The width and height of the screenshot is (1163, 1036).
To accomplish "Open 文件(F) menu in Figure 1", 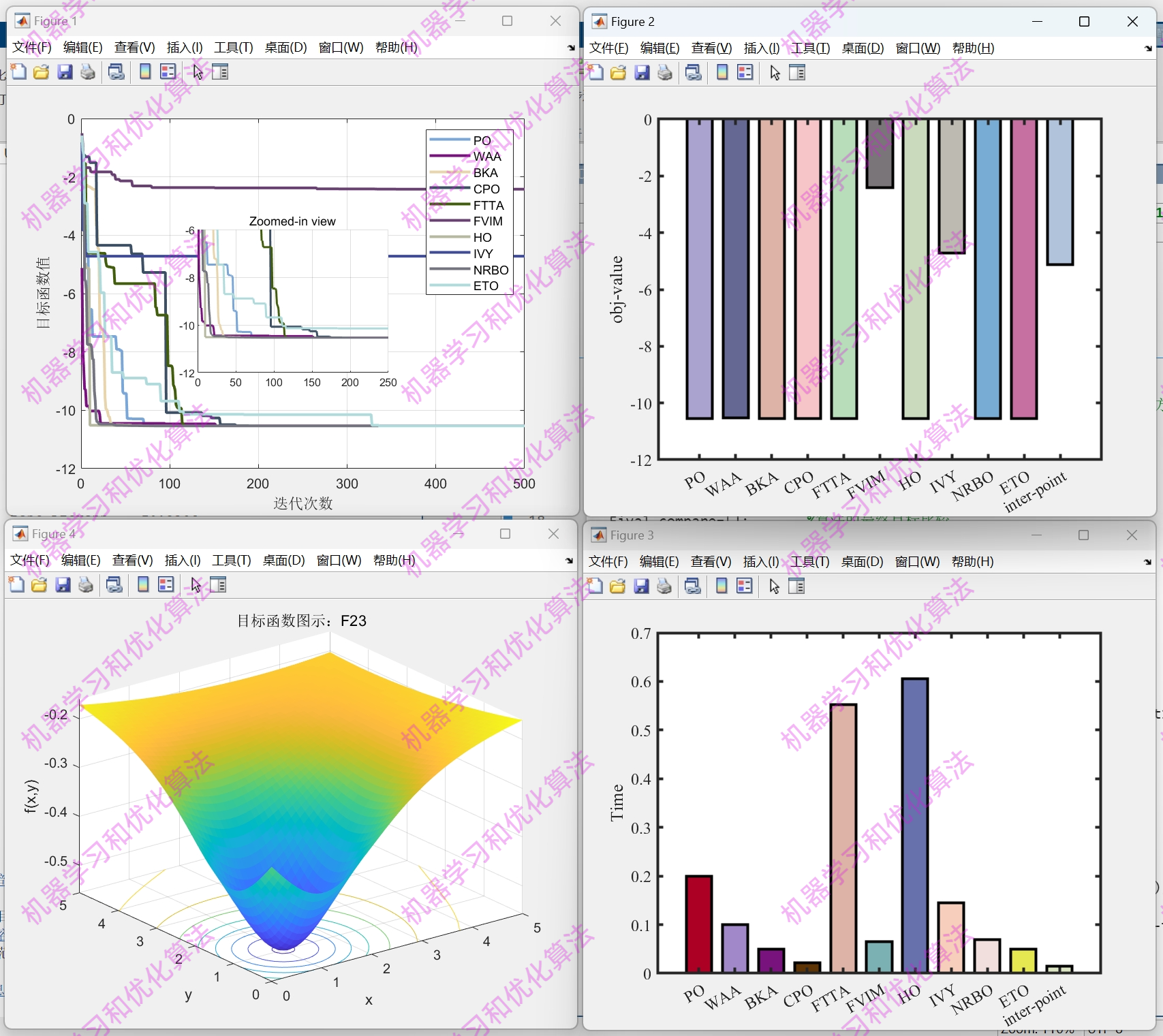I will coord(32,47).
